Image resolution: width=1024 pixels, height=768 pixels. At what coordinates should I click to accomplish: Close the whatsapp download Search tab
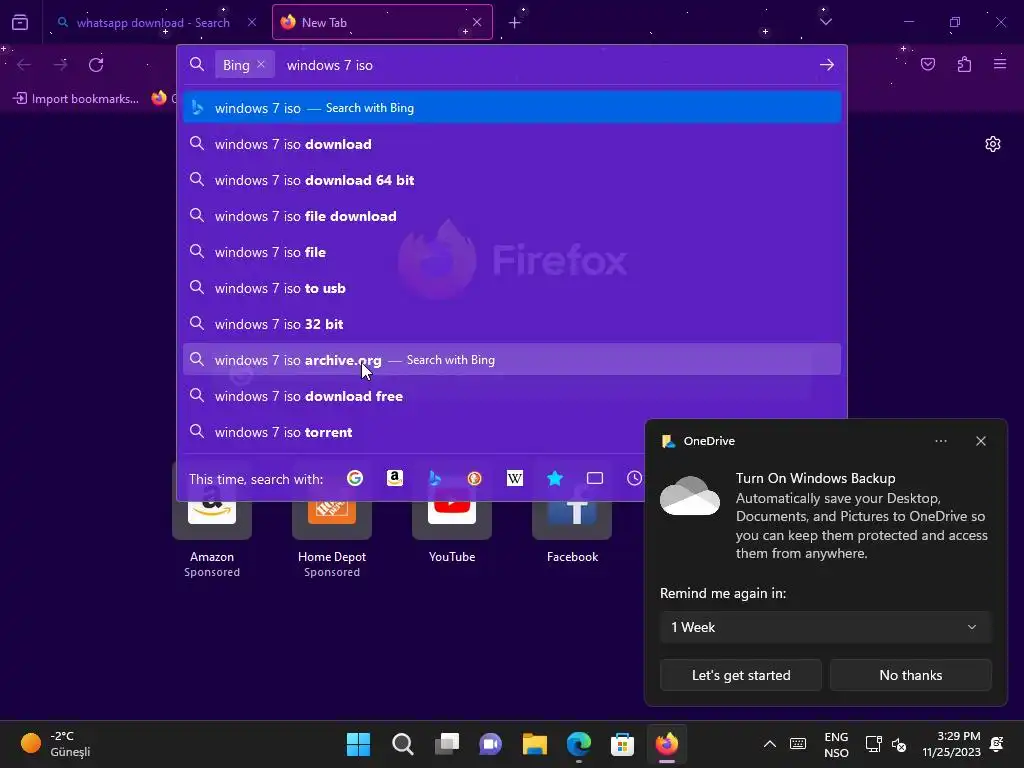(x=252, y=22)
